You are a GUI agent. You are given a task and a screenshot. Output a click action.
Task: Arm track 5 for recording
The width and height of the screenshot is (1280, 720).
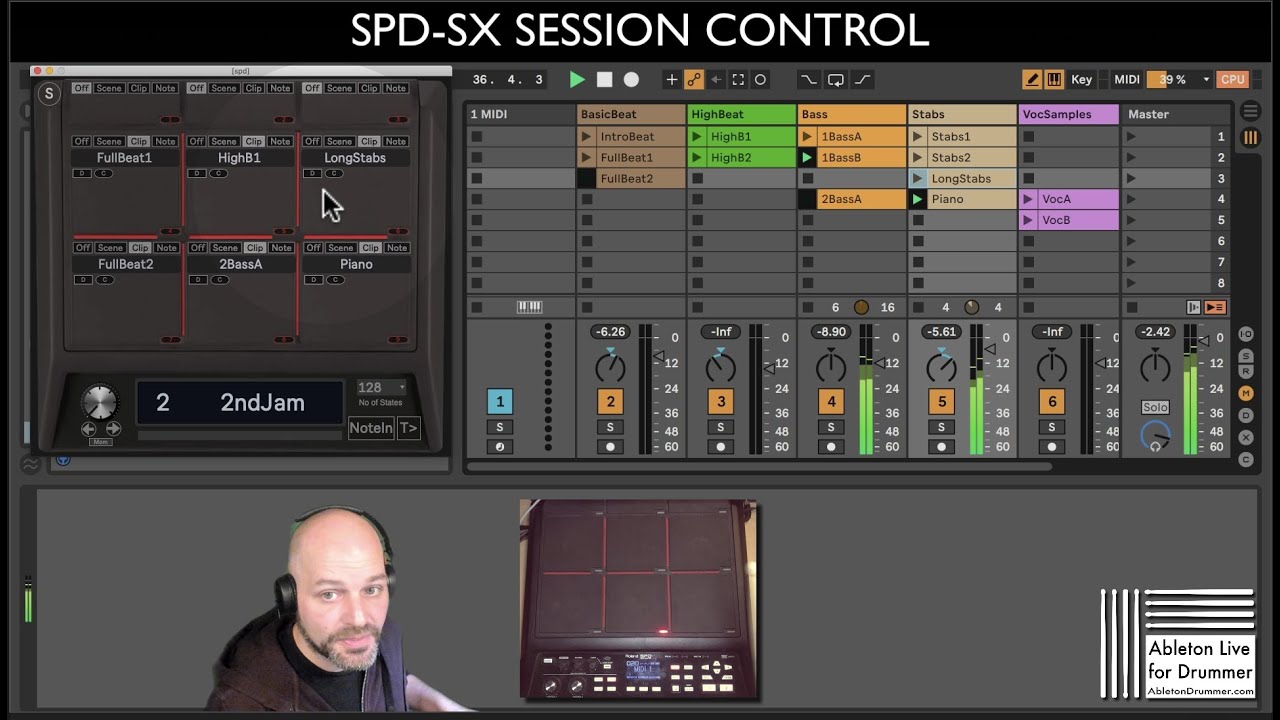[x=941, y=446]
